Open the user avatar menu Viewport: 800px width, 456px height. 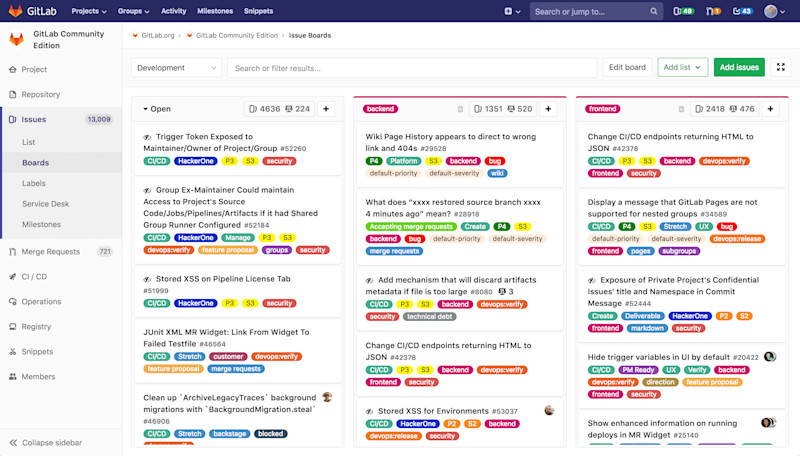click(x=774, y=11)
